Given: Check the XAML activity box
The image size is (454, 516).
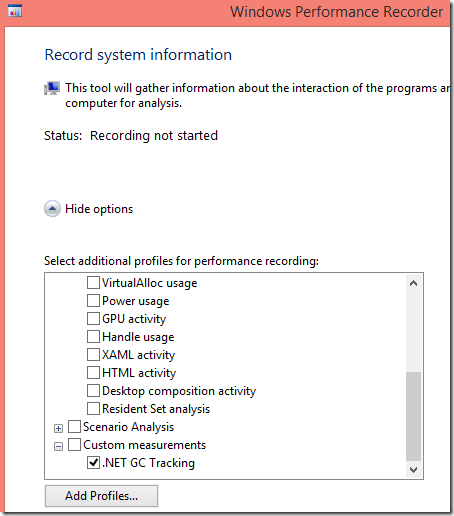Looking at the screenshot, I should (93, 354).
